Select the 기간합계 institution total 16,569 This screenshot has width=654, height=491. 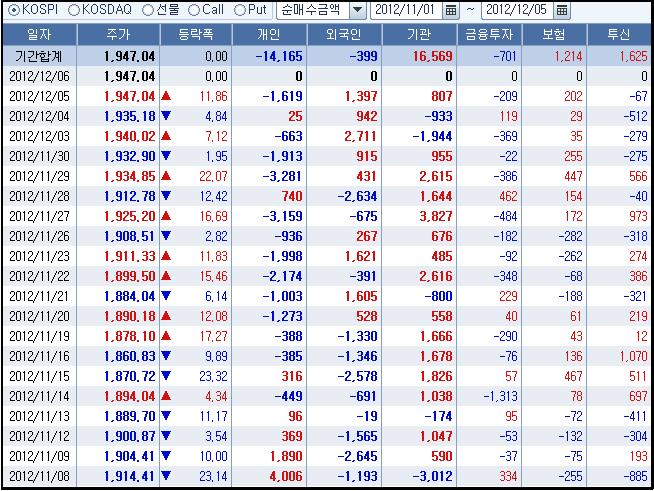[433, 56]
